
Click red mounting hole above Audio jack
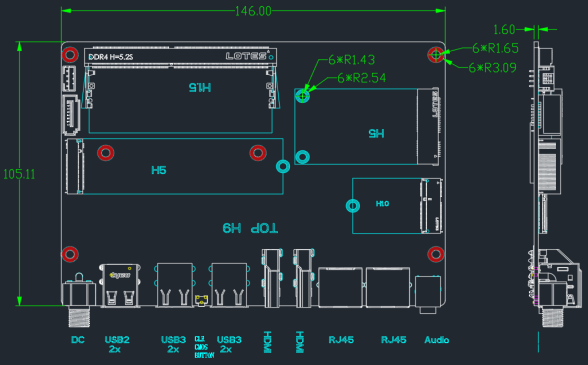(435, 254)
